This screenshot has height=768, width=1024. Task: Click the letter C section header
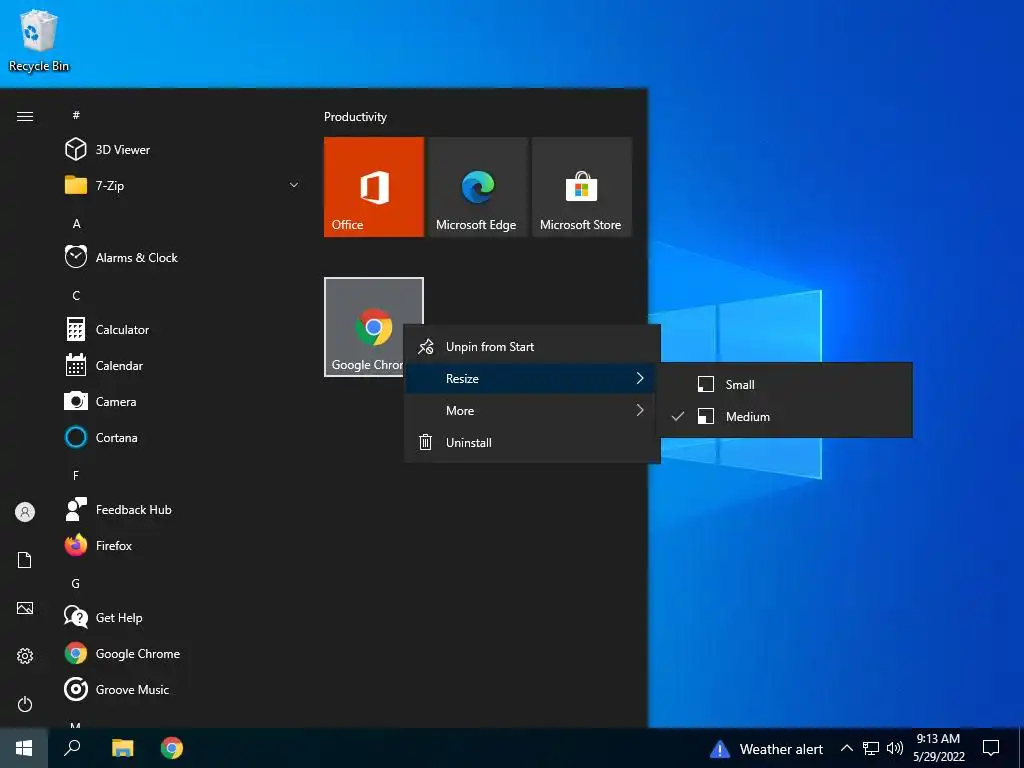(76, 296)
